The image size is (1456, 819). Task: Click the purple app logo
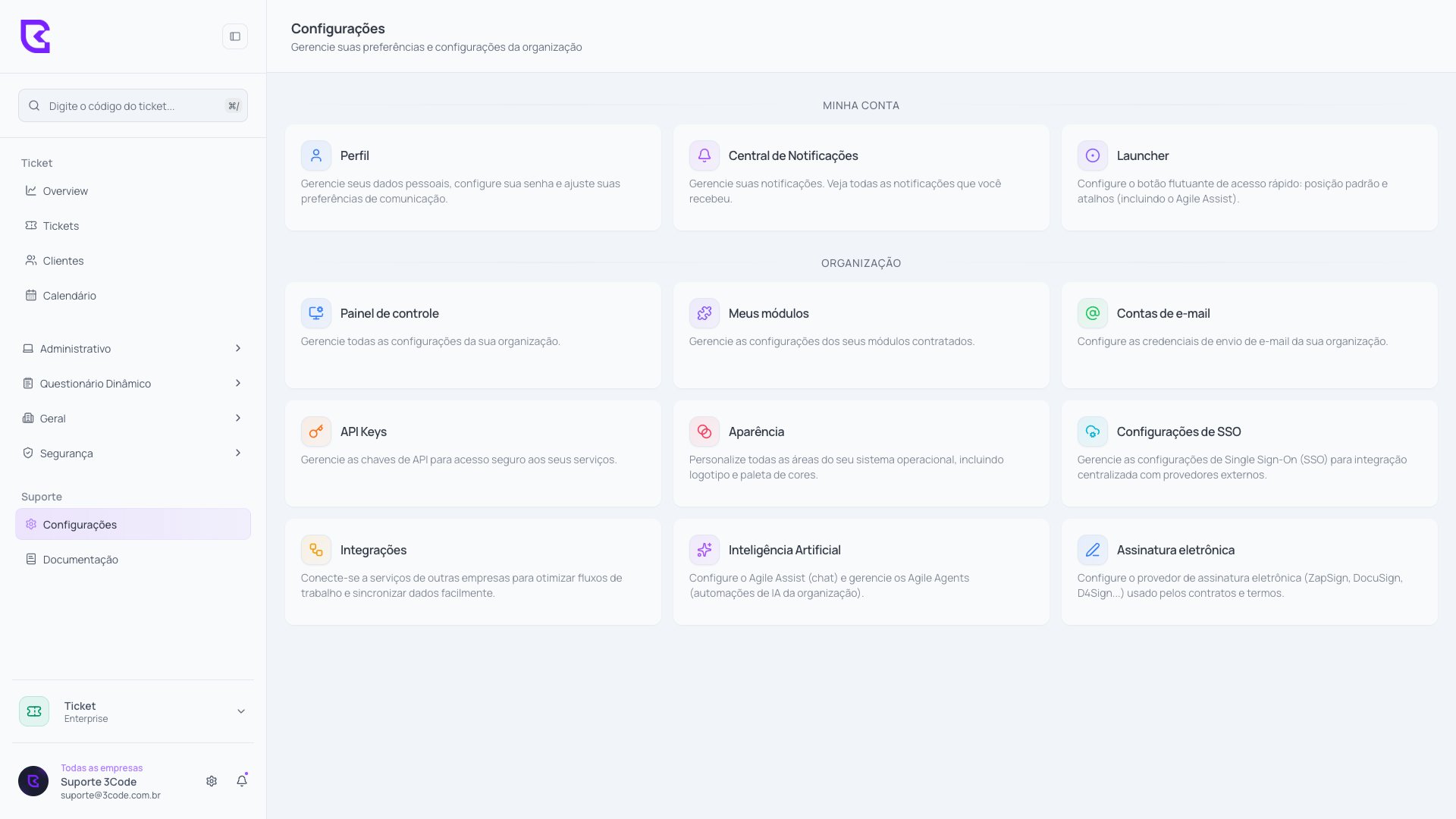(x=35, y=36)
